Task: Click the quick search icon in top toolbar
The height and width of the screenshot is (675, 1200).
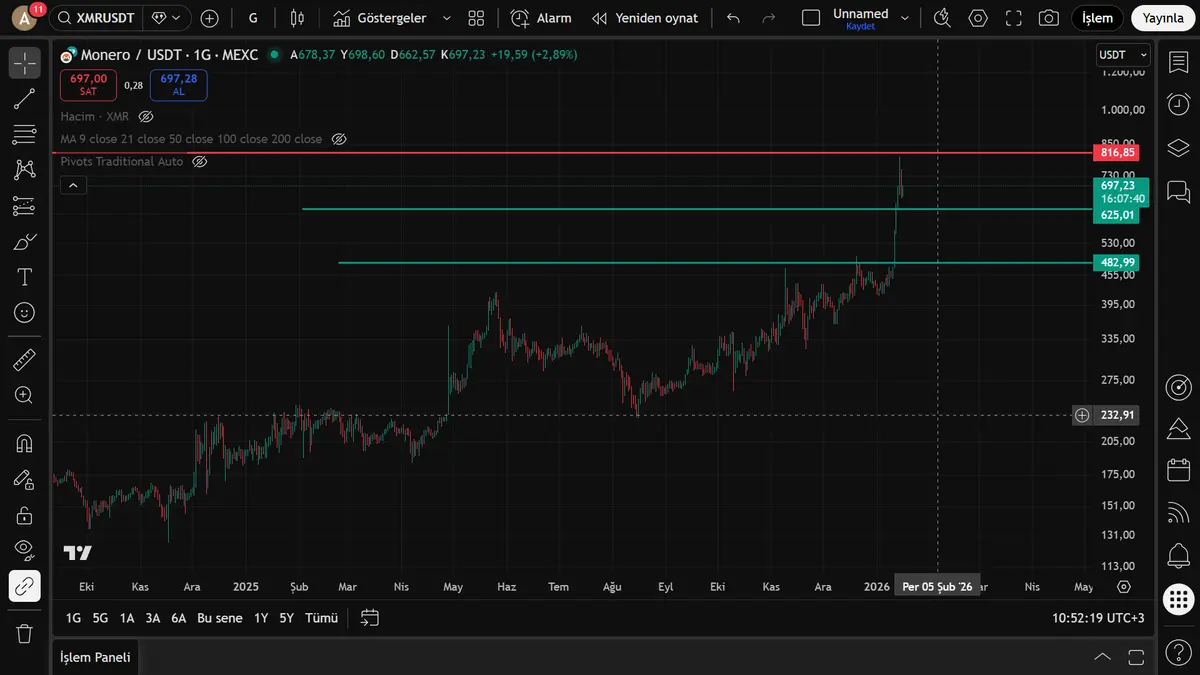Action: (x=942, y=18)
